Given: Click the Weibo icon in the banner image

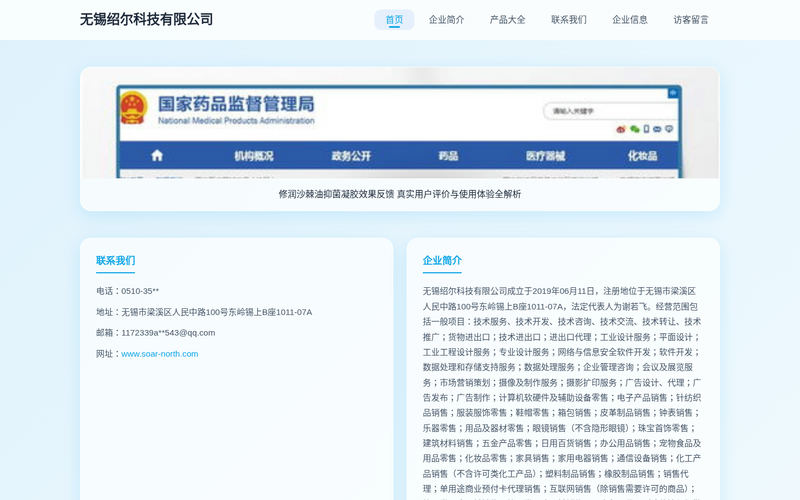Looking at the screenshot, I should [621, 129].
